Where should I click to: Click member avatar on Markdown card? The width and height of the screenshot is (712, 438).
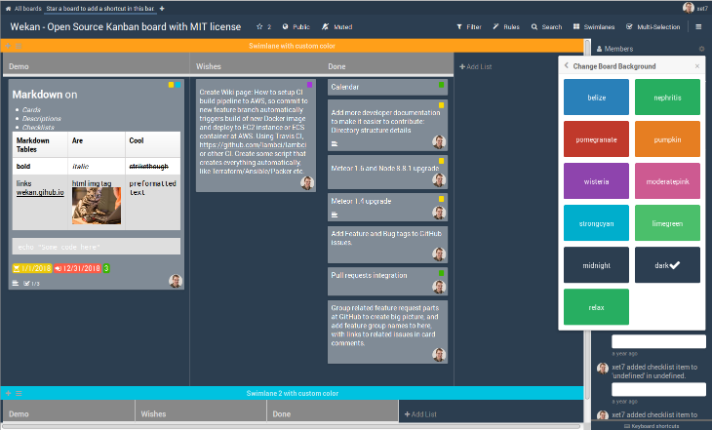[176, 281]
